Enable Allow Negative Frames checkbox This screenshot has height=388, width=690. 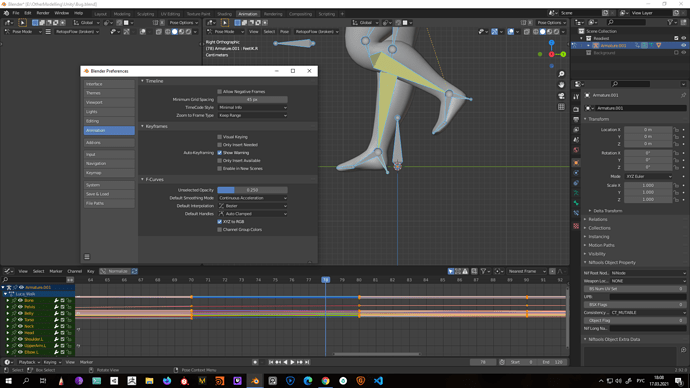pos(220,92)
